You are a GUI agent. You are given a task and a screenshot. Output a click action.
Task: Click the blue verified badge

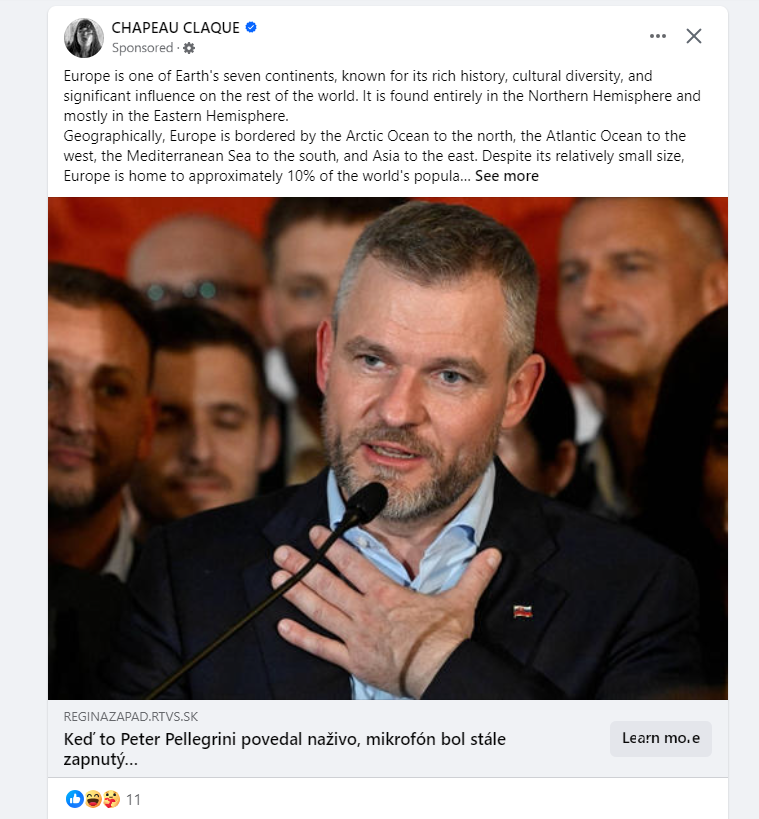[x=251, y=27]
